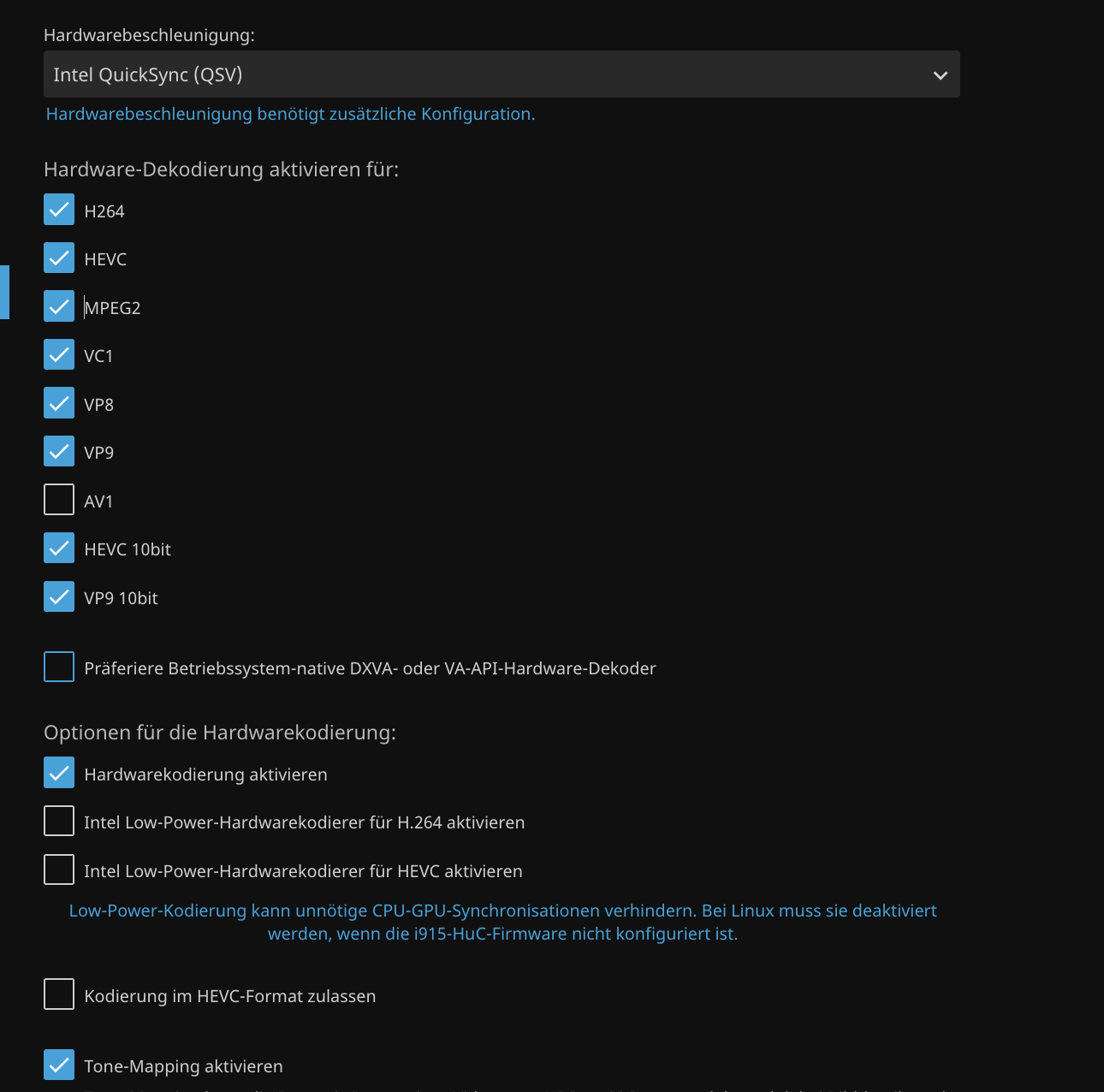
Task: Click the HEVC 10bit label text
Action: pyautogui.click(x=128, y=549)
